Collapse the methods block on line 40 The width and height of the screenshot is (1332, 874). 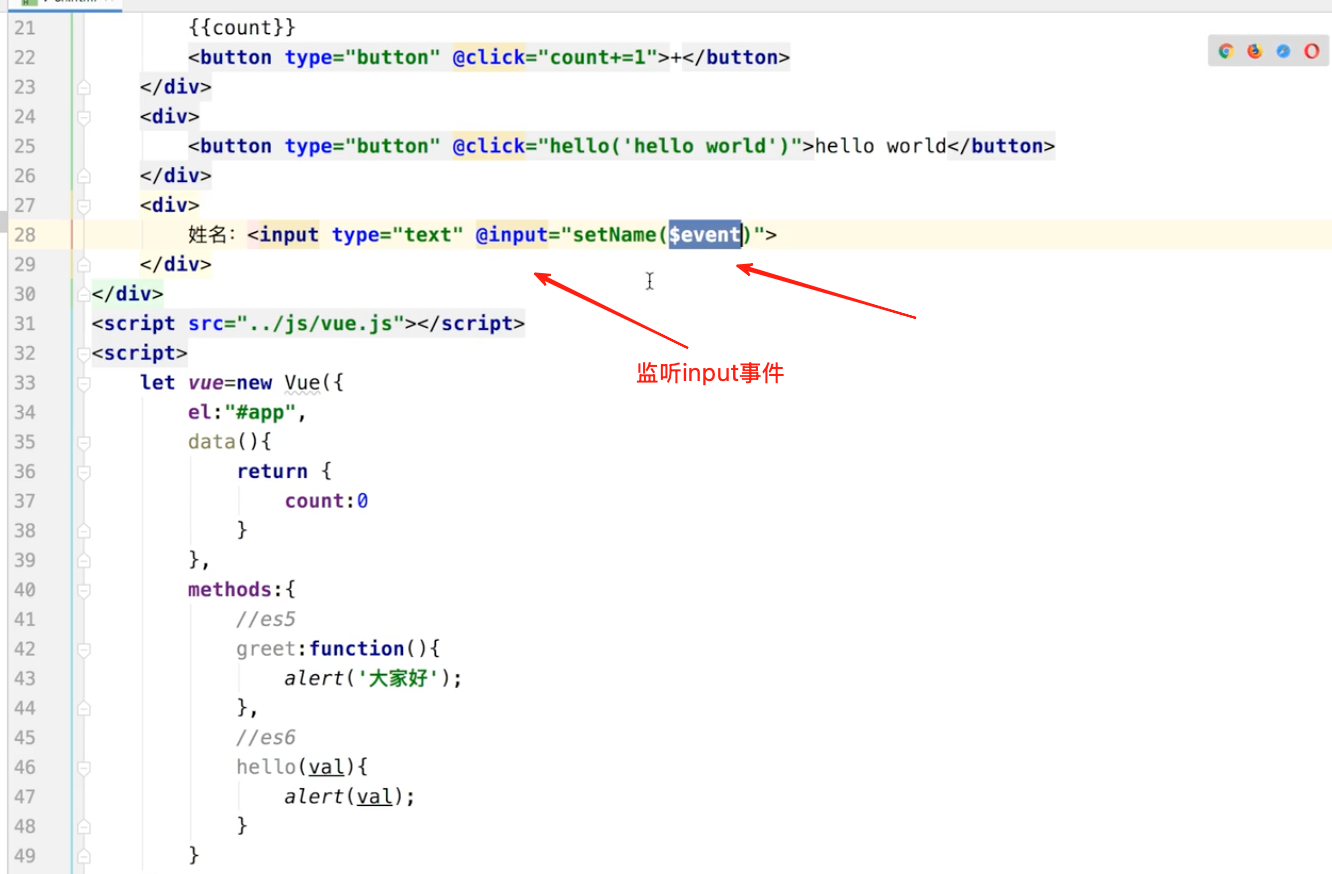click(84, 590)
